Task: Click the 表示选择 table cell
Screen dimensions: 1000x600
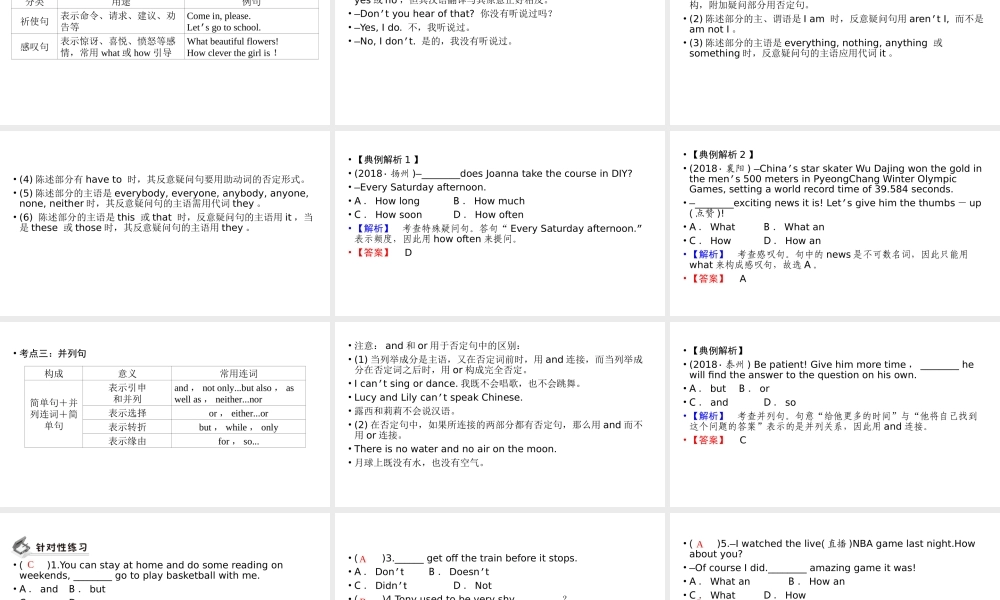Action: pos(127,413)
